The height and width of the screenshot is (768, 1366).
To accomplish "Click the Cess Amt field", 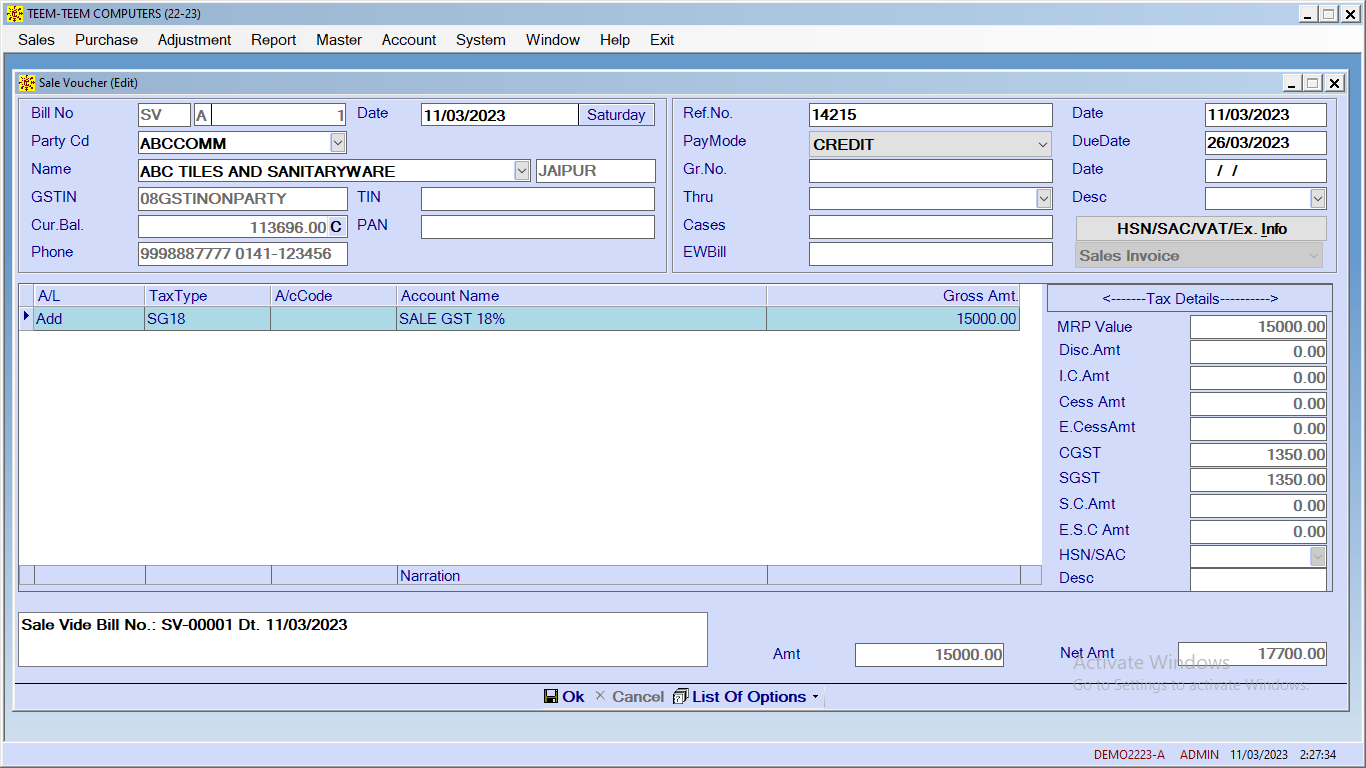I will pyautogui.click(x=1259, y=404).
